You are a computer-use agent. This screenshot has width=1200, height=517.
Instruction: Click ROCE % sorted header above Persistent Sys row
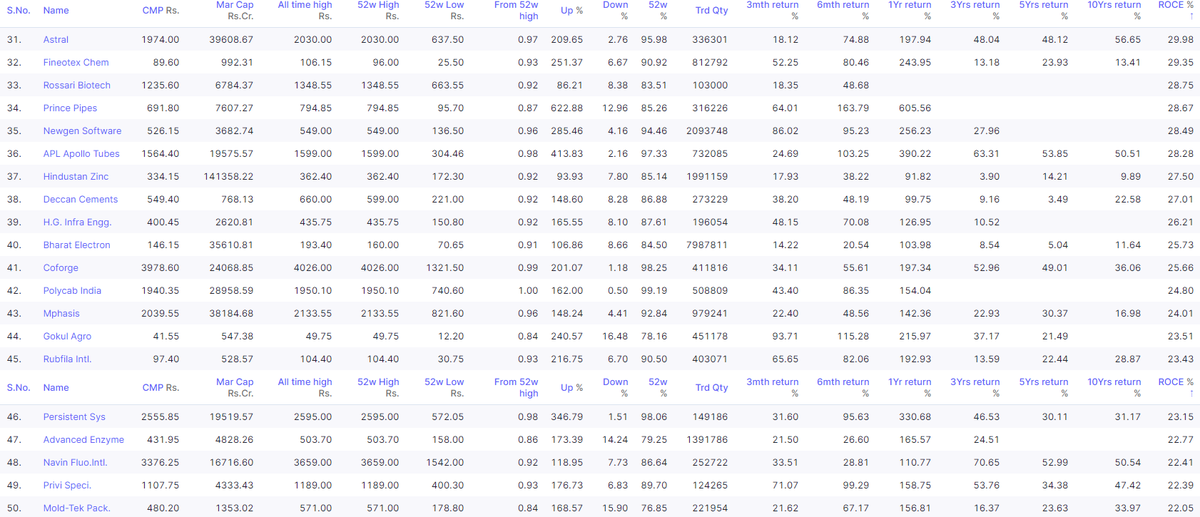click(x=1175, y=388)
